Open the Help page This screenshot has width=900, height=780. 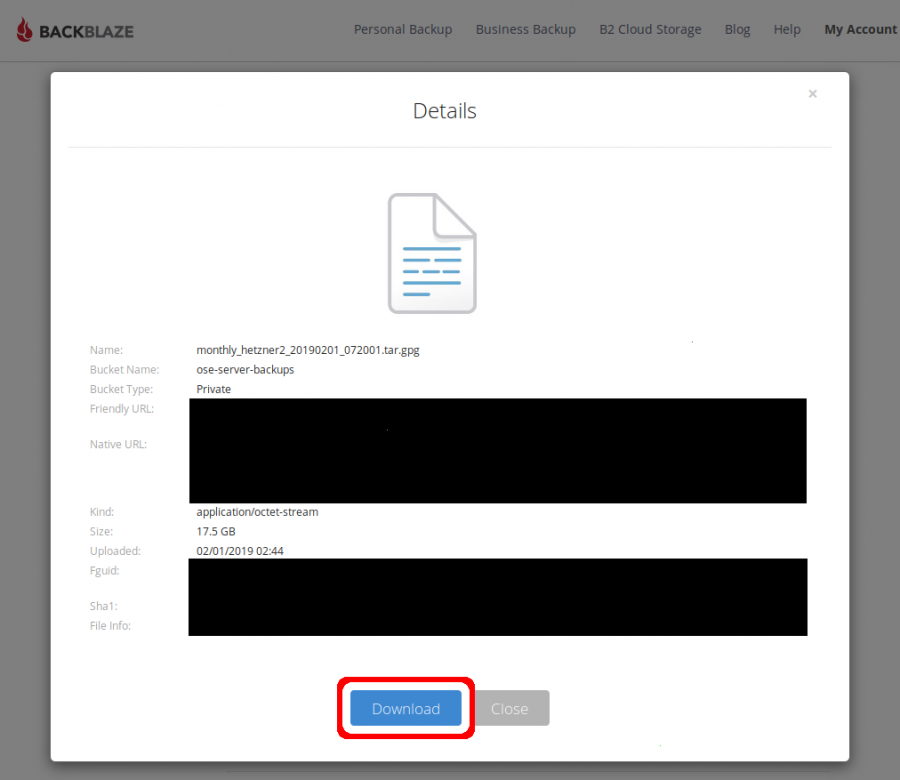pos(787,30)
